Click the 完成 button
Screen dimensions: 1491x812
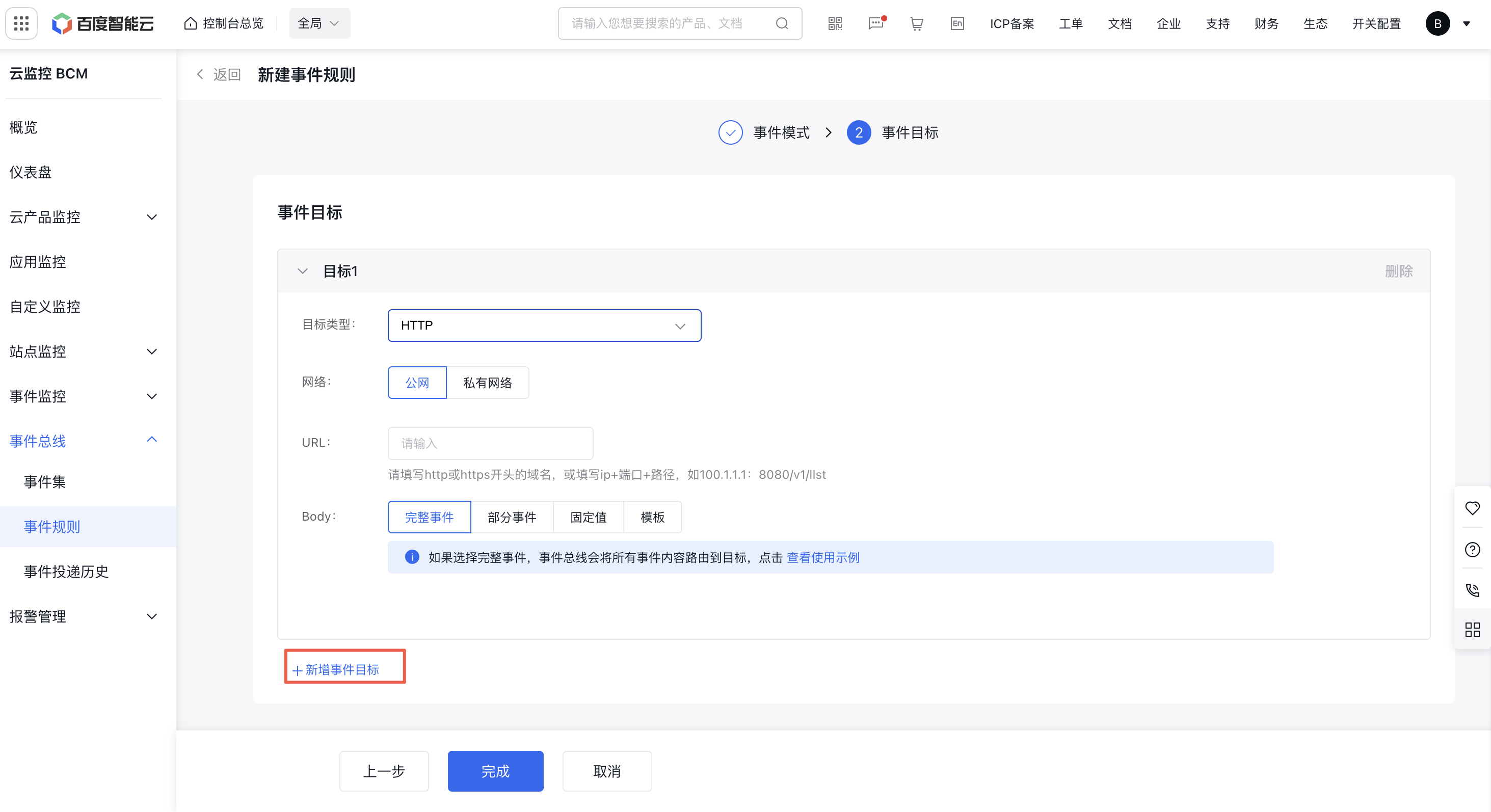(495, 771)
